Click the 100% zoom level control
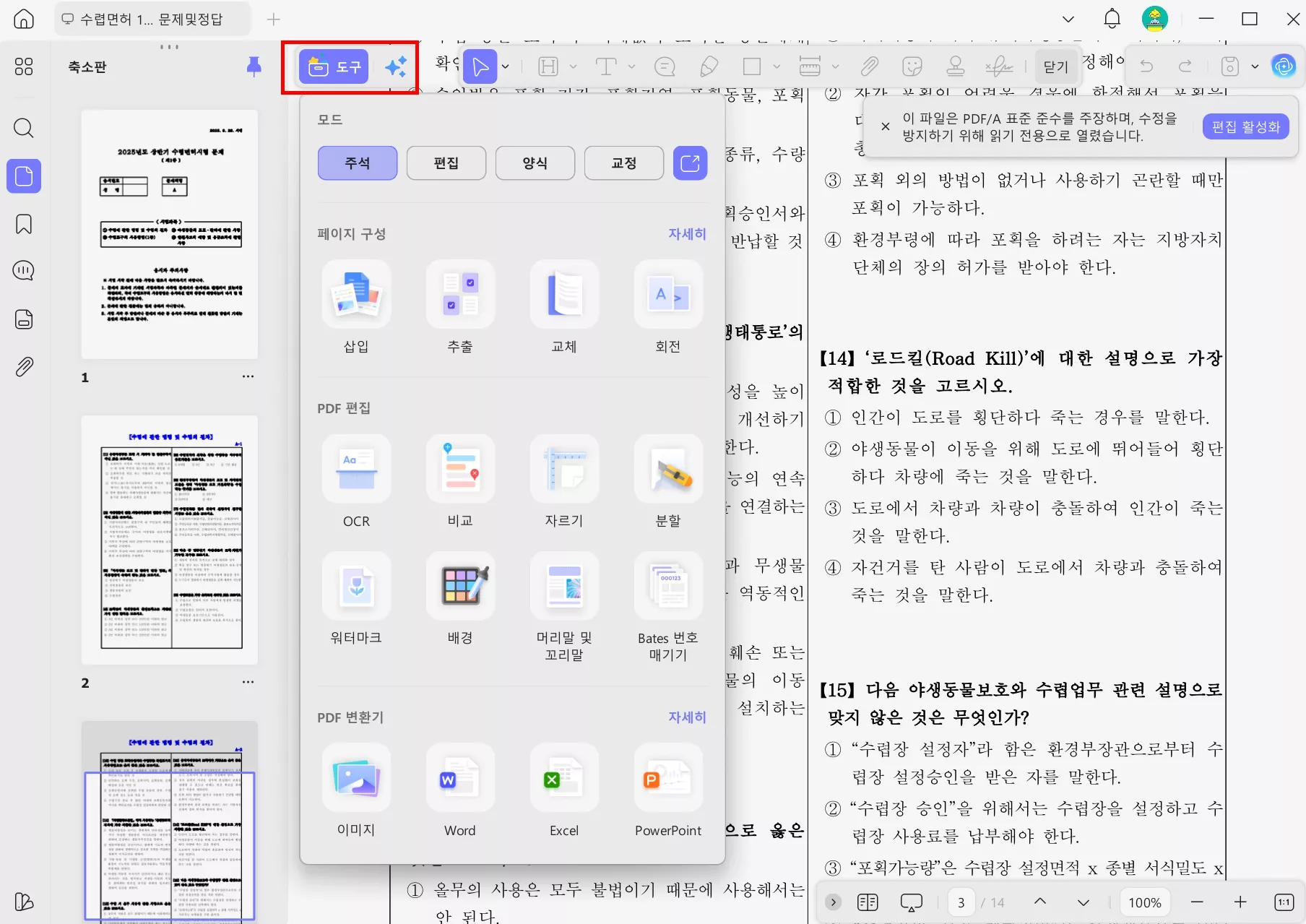Image resolution: width=1306 pixels, height=924 pixels. pyautogui.click(x=1144, y=902)
